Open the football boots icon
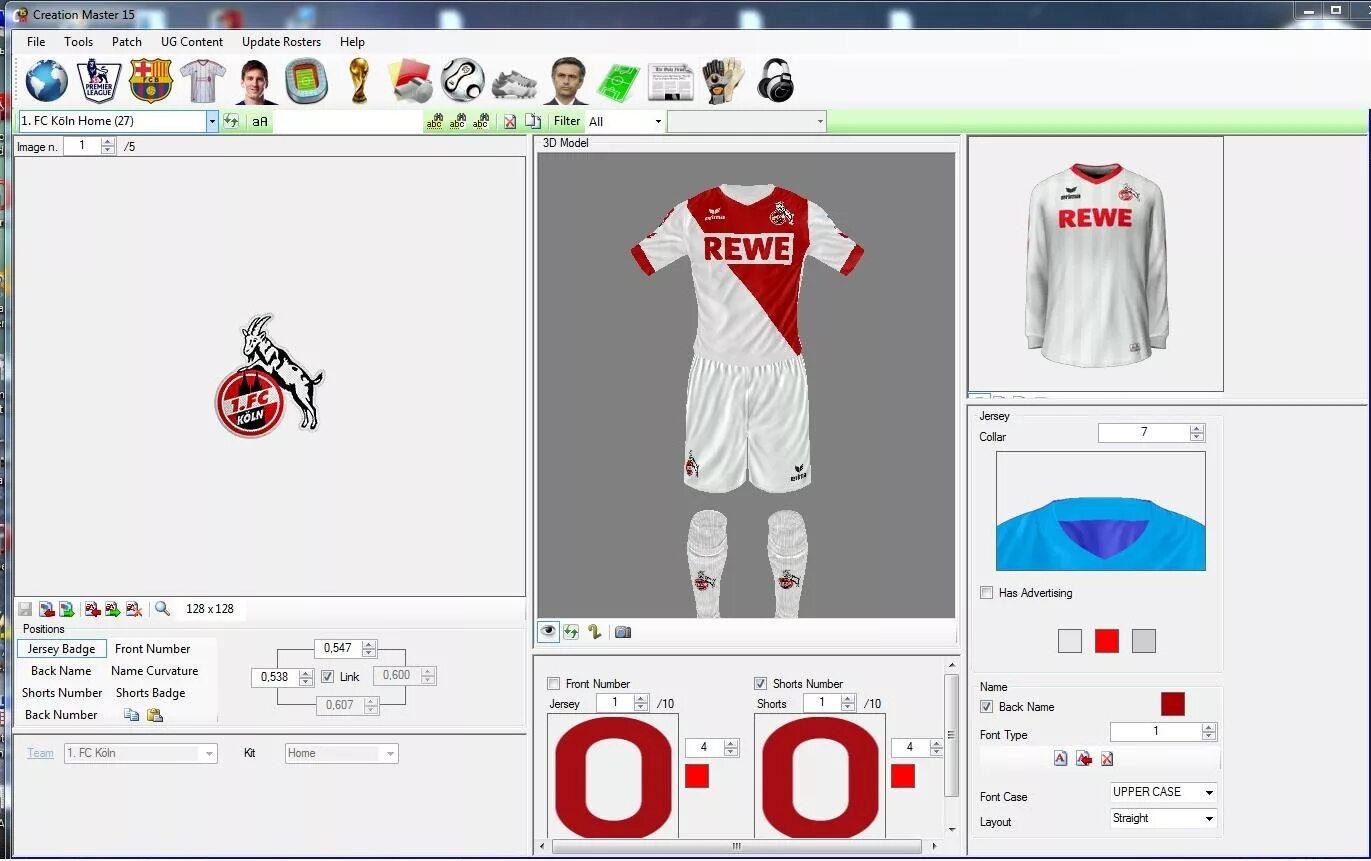The height and width of the screenshot is (861, 1371). point(515,83)
